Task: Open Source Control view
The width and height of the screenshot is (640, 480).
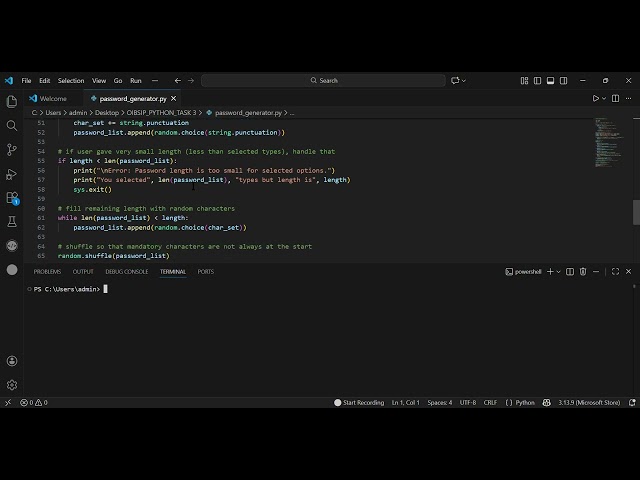Action: [12, 150]
